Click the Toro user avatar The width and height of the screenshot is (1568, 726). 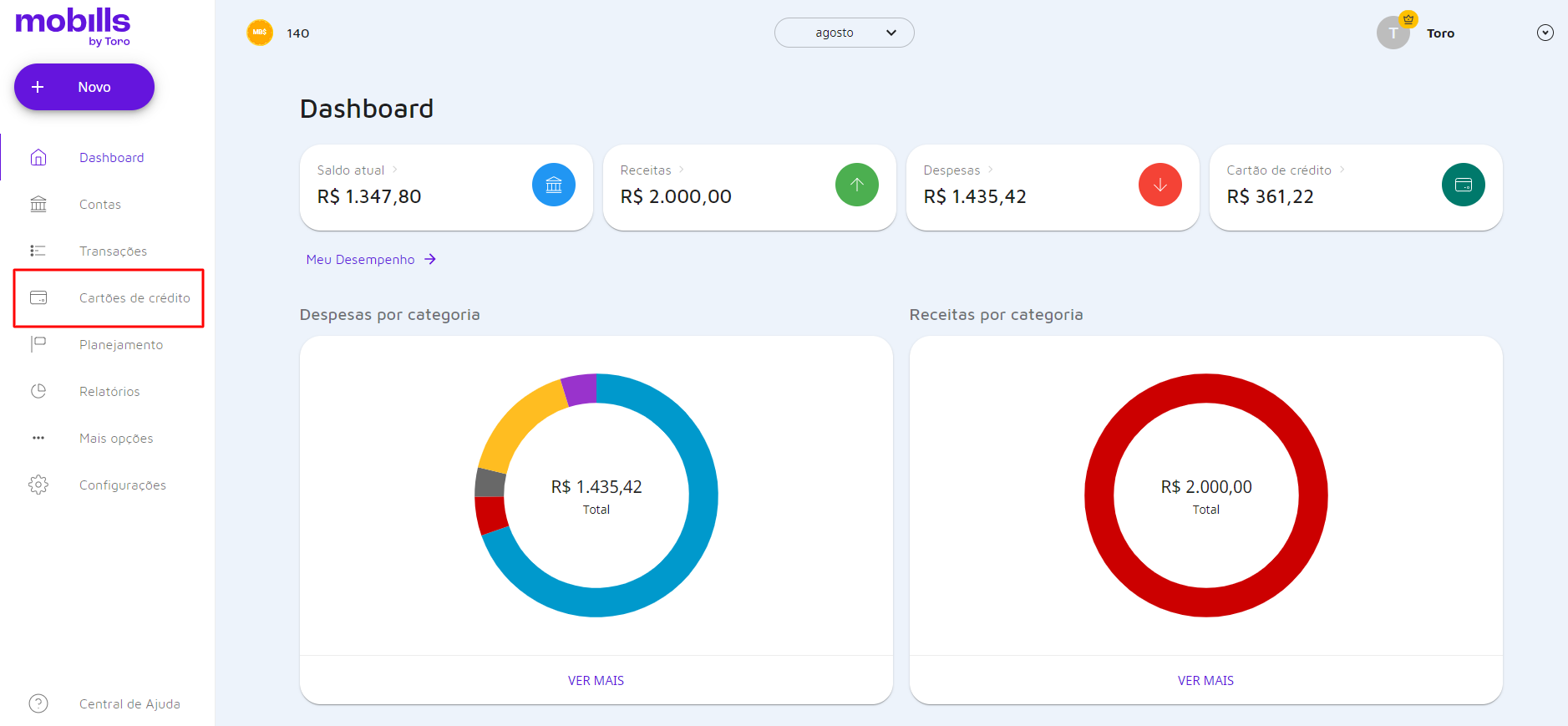pos(1393,33)
